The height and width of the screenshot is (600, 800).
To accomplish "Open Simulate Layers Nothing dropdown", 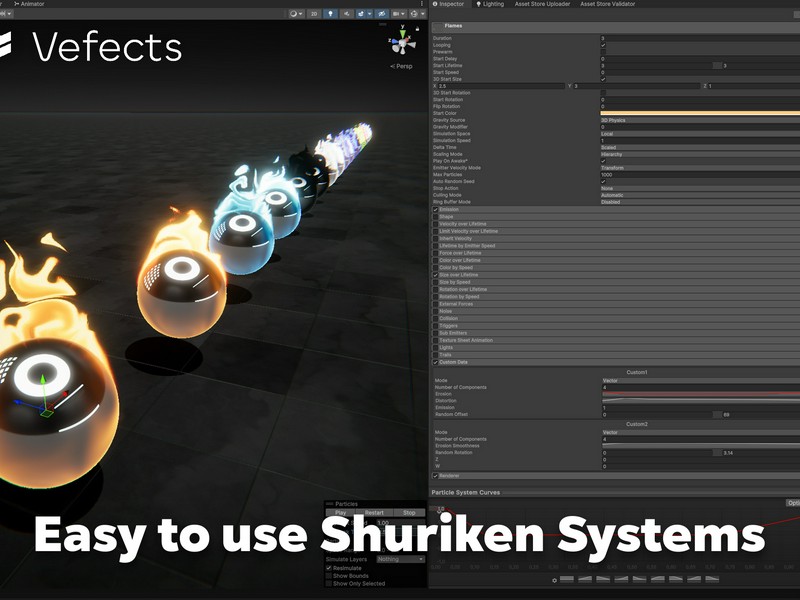I will [401, 559].
